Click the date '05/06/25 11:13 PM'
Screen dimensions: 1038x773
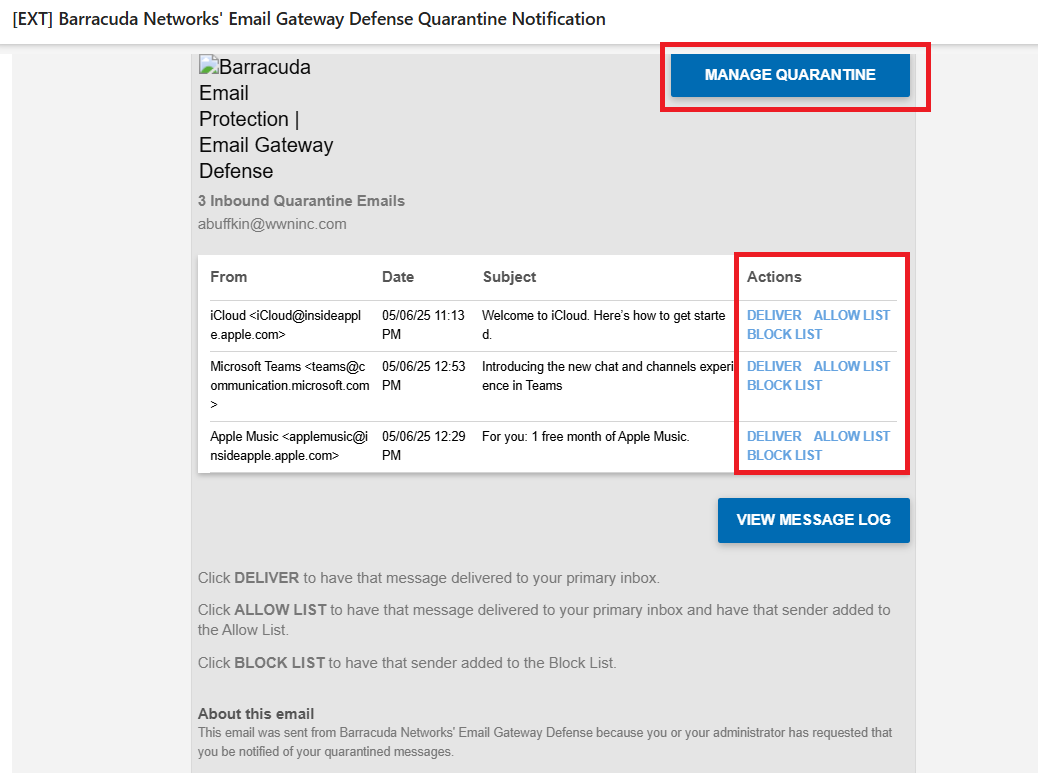pyautogui.click(x=424, y=325)
